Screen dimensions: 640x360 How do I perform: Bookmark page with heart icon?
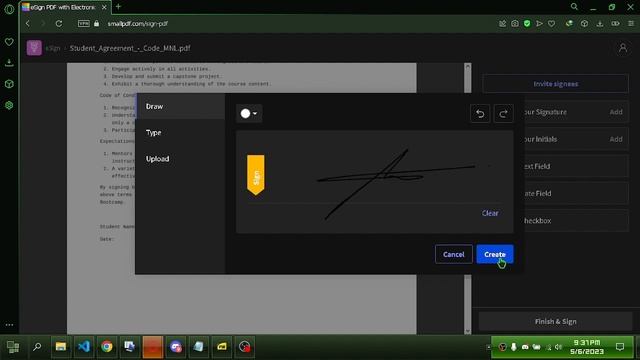point(551,24)
